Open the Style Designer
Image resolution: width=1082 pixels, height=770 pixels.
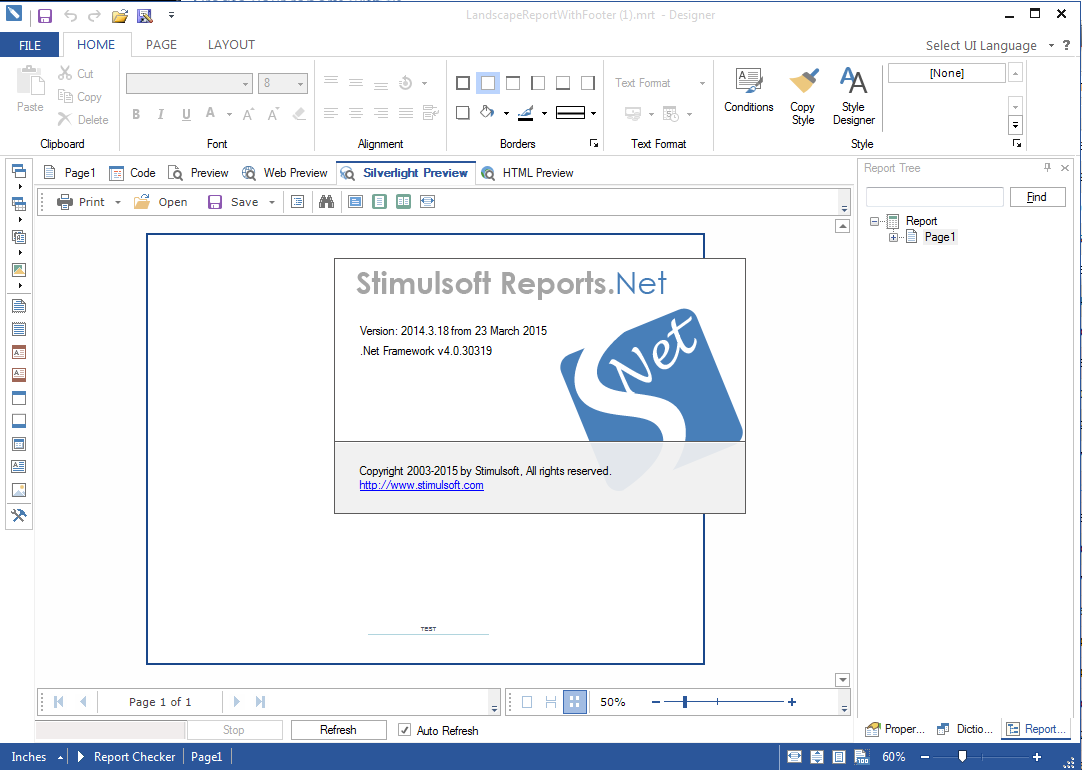coord(854,96)
